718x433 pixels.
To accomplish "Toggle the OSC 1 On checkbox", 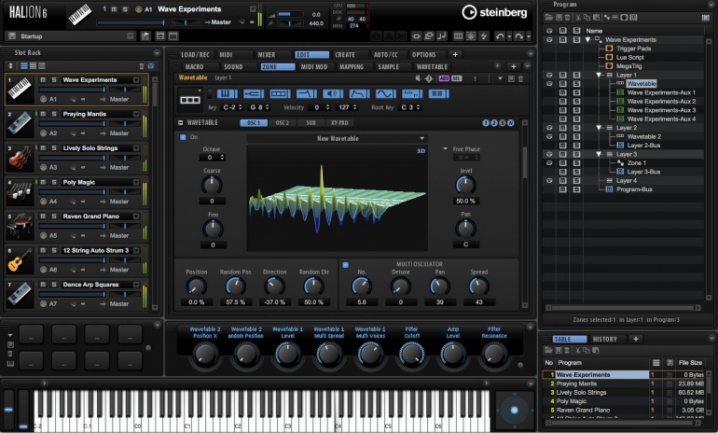I will tap(183, 137).
